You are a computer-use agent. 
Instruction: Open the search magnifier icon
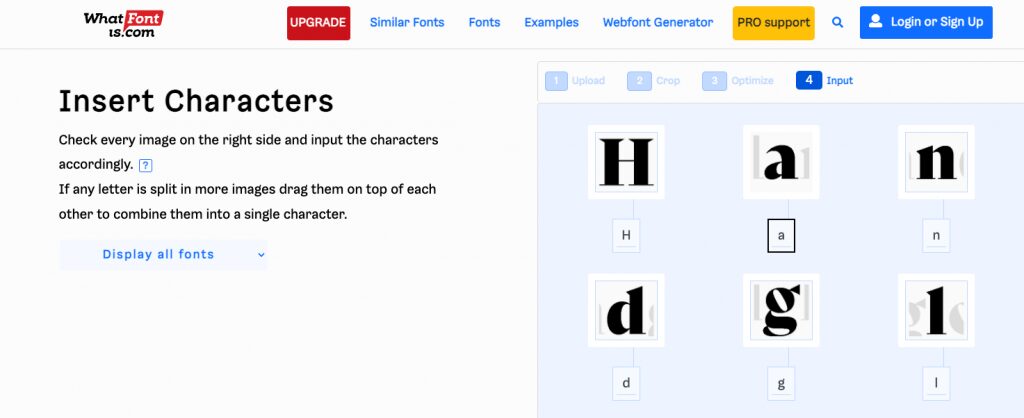[837, 23]
